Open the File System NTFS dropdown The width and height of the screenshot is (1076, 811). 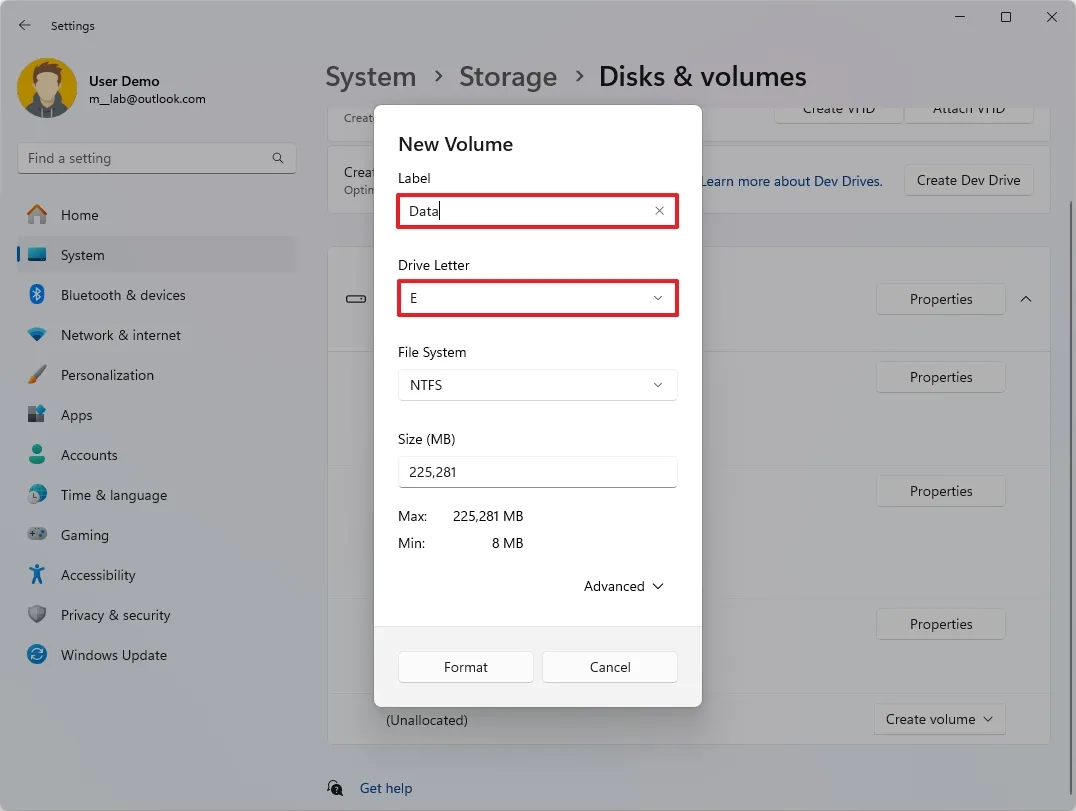(538, 385)
